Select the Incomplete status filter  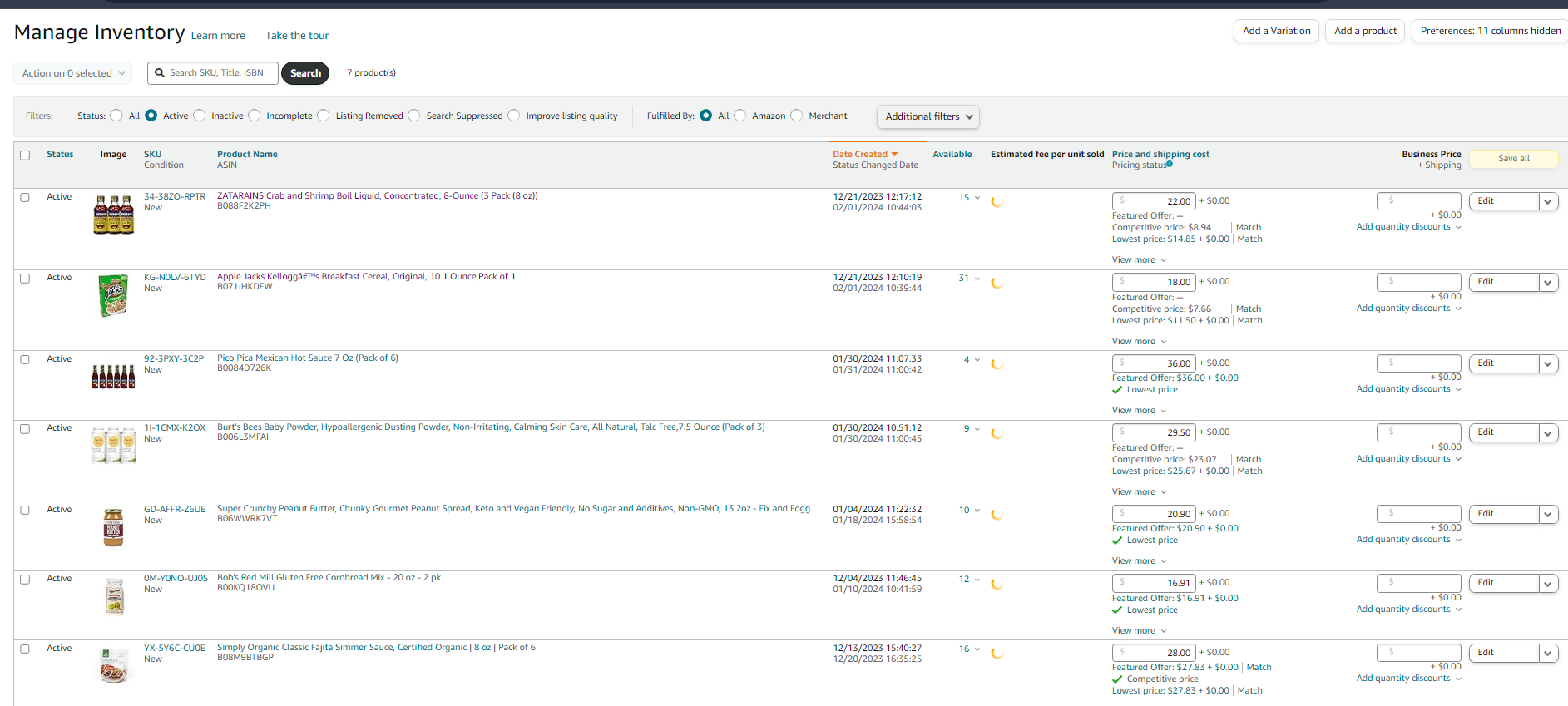point(255,116)
